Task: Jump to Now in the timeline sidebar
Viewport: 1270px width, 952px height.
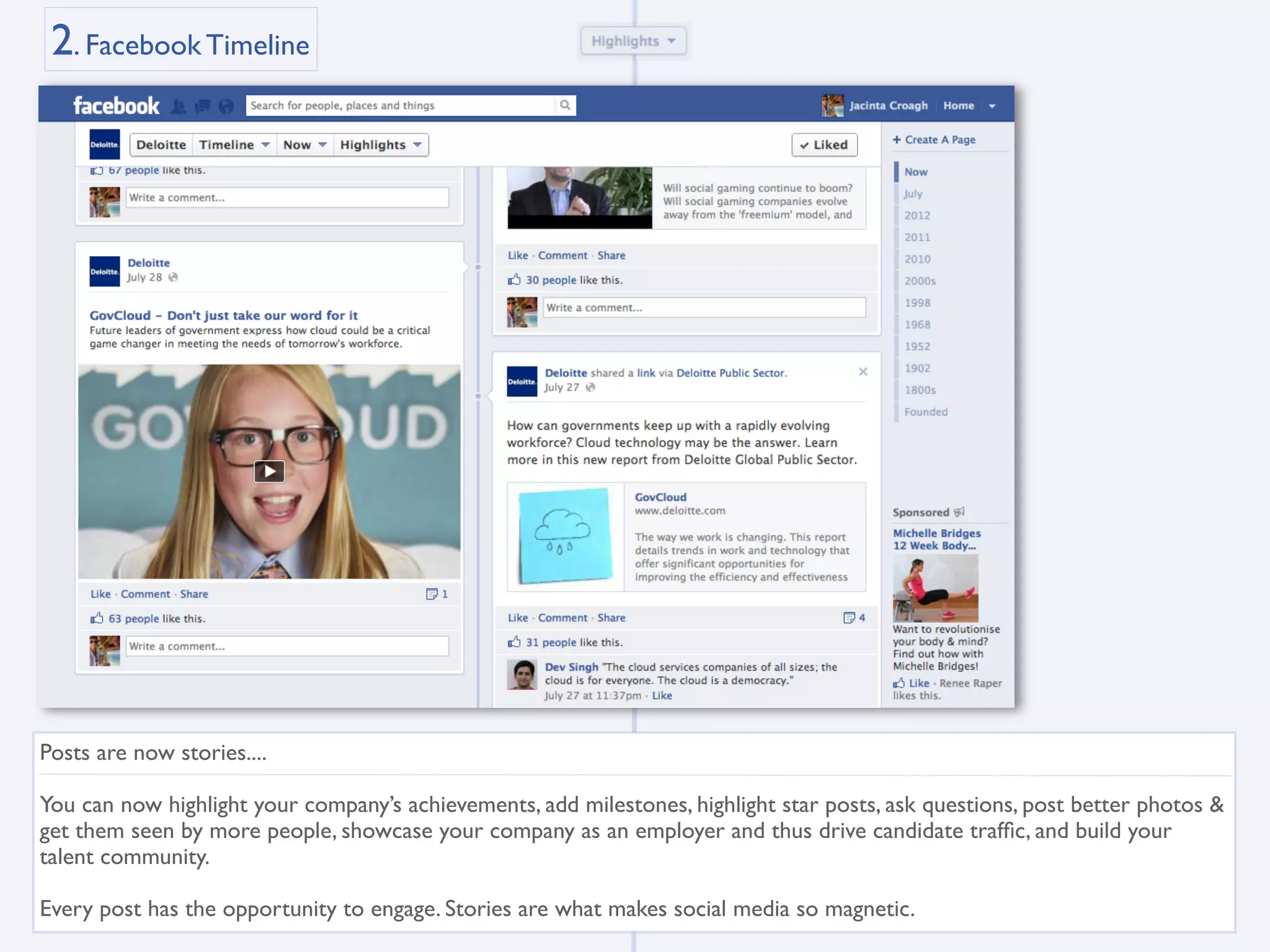Action: pos(915,172)
